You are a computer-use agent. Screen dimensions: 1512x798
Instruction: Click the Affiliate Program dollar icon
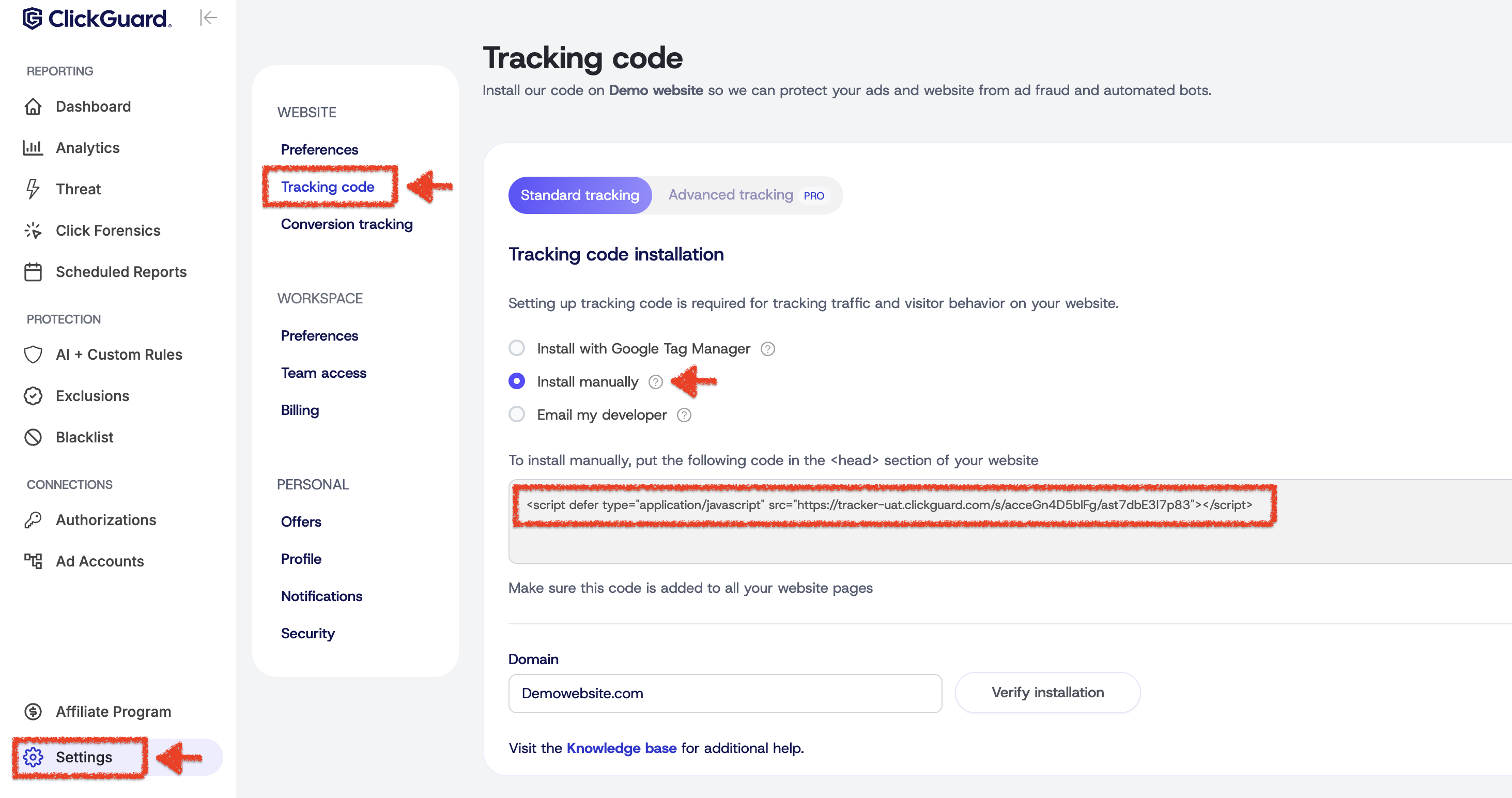point(33,712)
